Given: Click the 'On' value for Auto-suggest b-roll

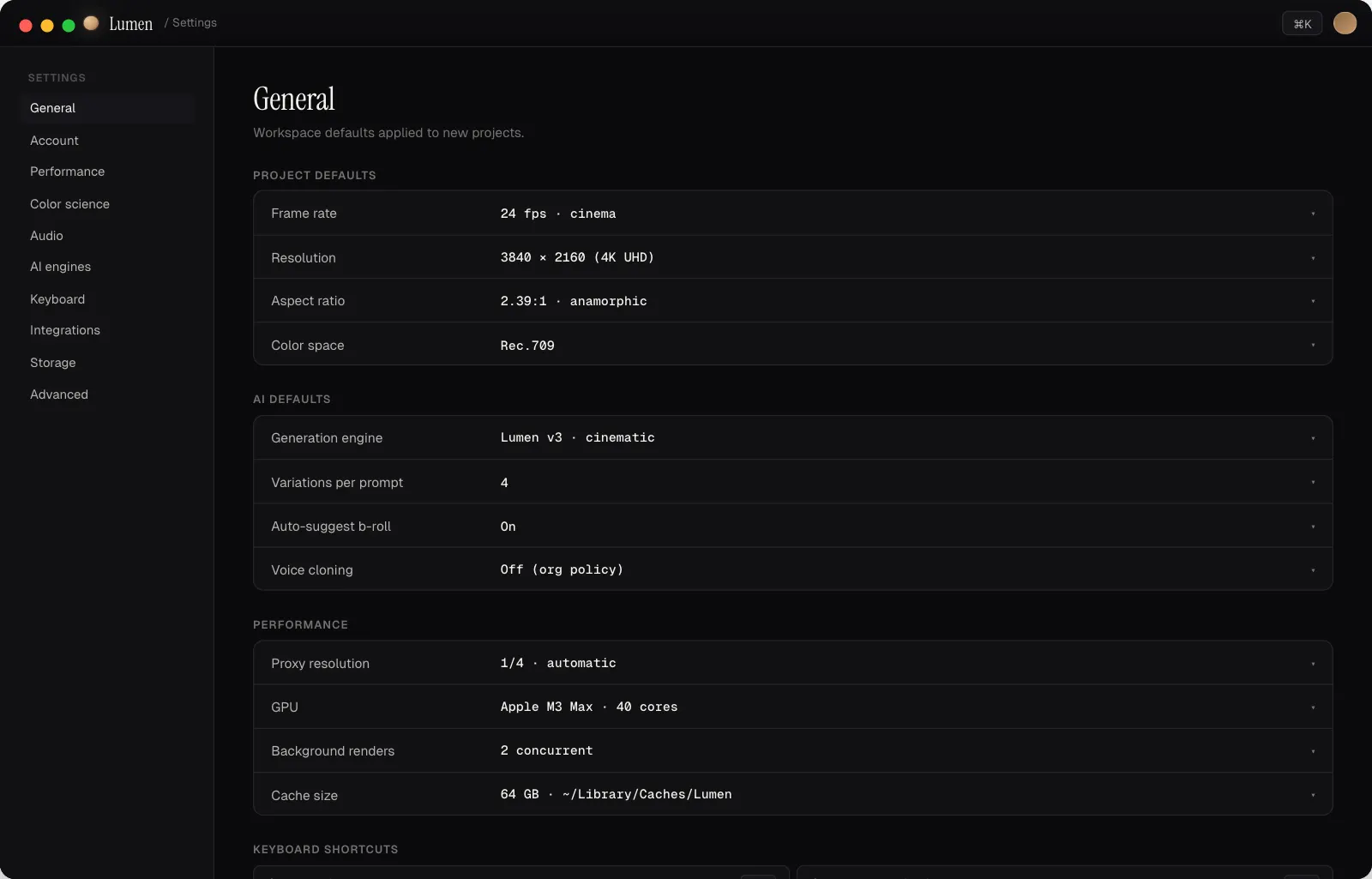Looking at the screenshot, I should point(508,527).
